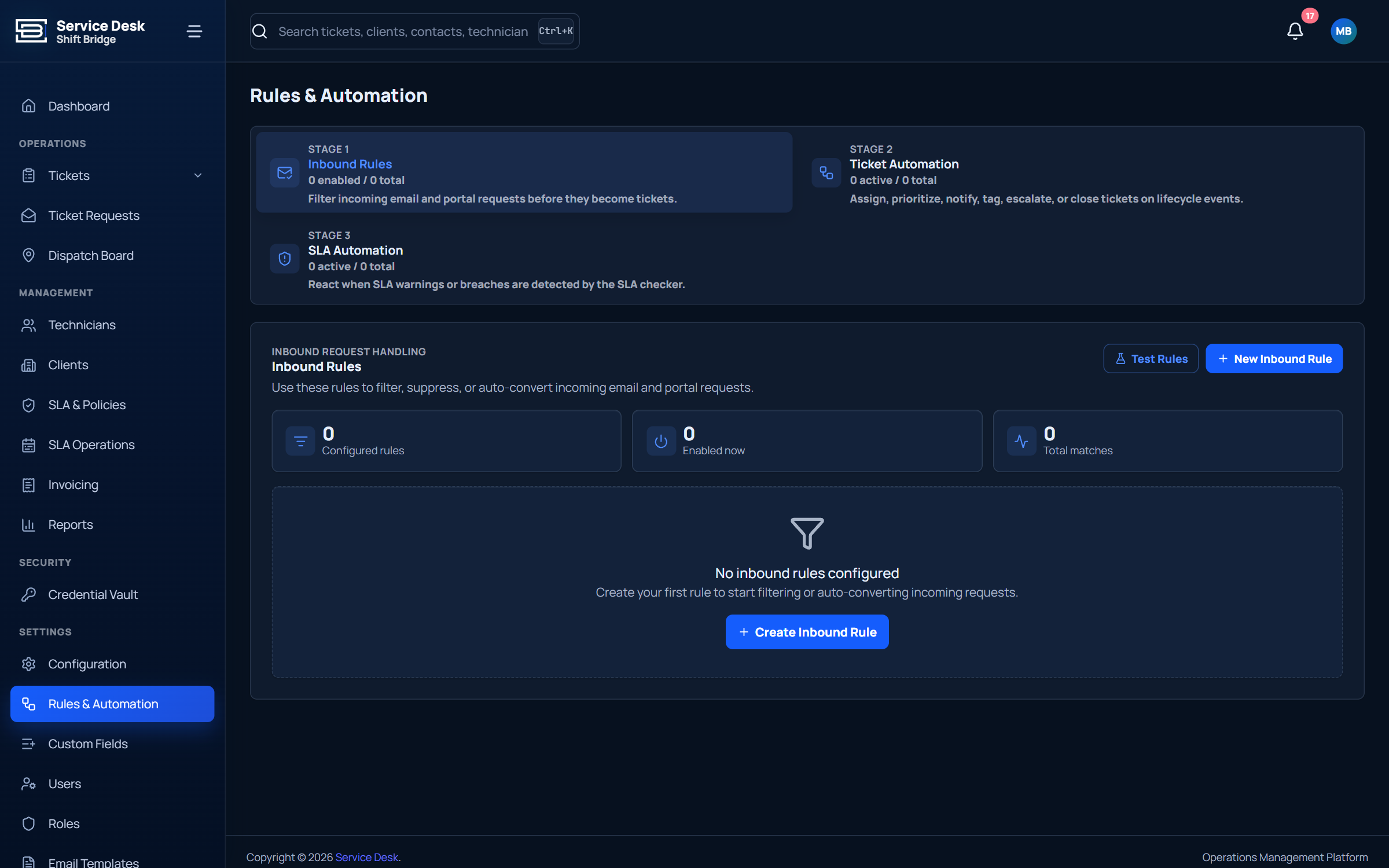The height and width of the screenshot is (868, 1389).
Task: Click the Test Rules button
Action: click(1151, 359)
